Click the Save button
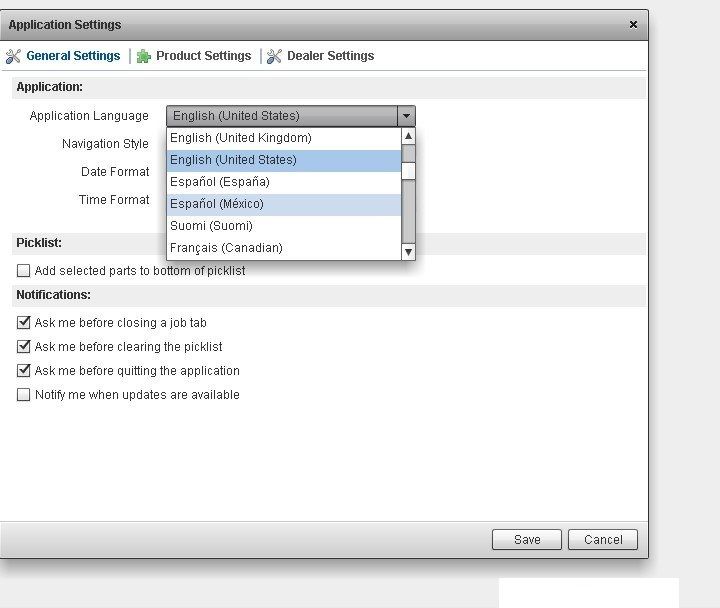This screenshot has height=608, width=720. click(x=527, y=540)
